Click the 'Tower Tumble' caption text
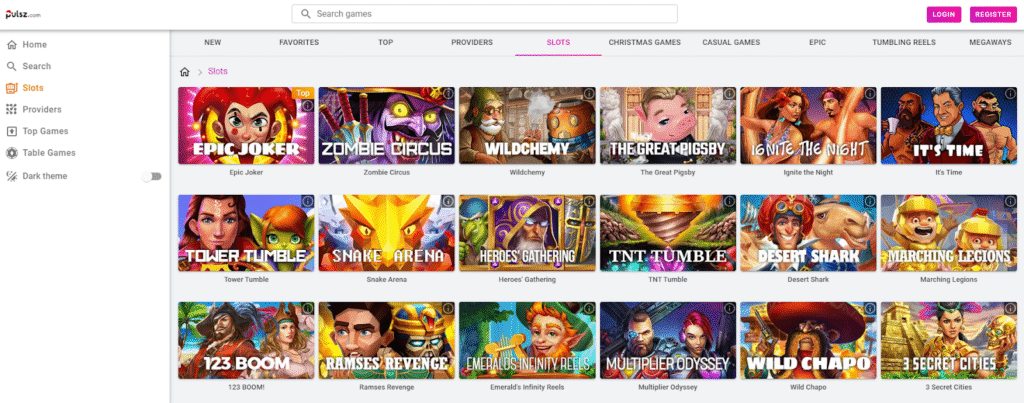 246,280
